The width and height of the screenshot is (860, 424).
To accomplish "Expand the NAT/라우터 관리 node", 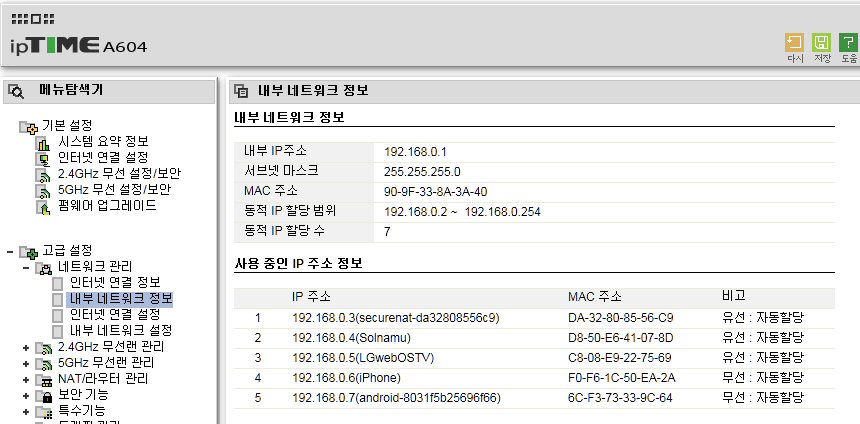I will pos(26,380).
